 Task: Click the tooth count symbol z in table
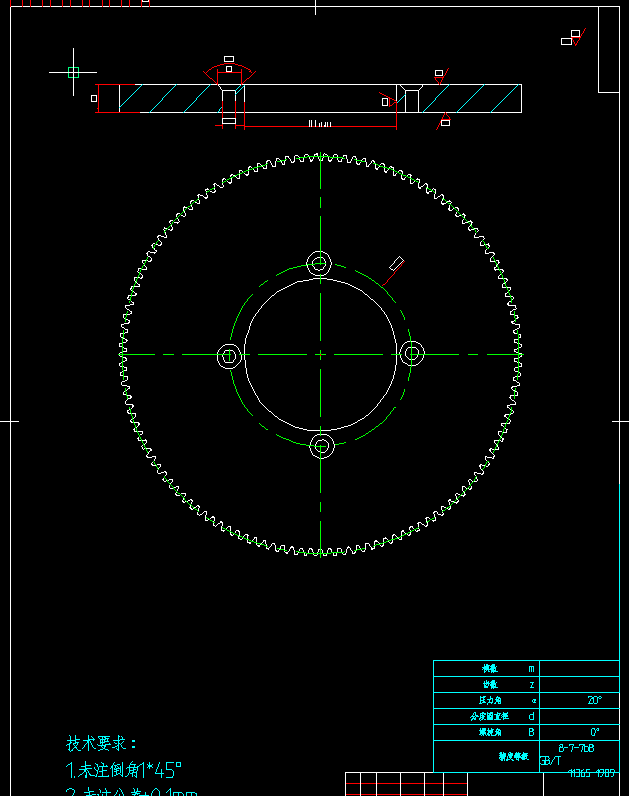[x=532, y=685]
